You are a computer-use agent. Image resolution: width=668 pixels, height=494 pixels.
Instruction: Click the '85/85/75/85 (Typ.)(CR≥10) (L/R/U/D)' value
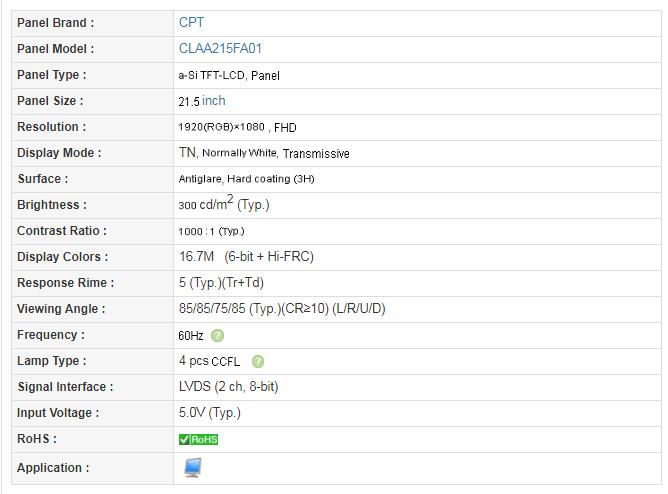[282, 309]
